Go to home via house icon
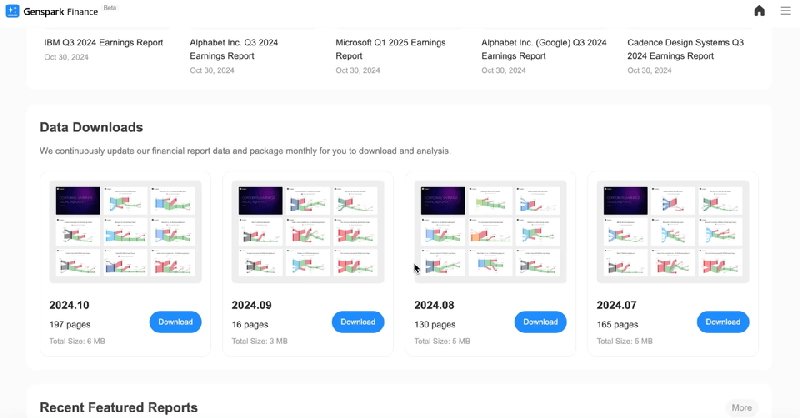The width and height of the screenshot is (800, 418). click(760, 11)
